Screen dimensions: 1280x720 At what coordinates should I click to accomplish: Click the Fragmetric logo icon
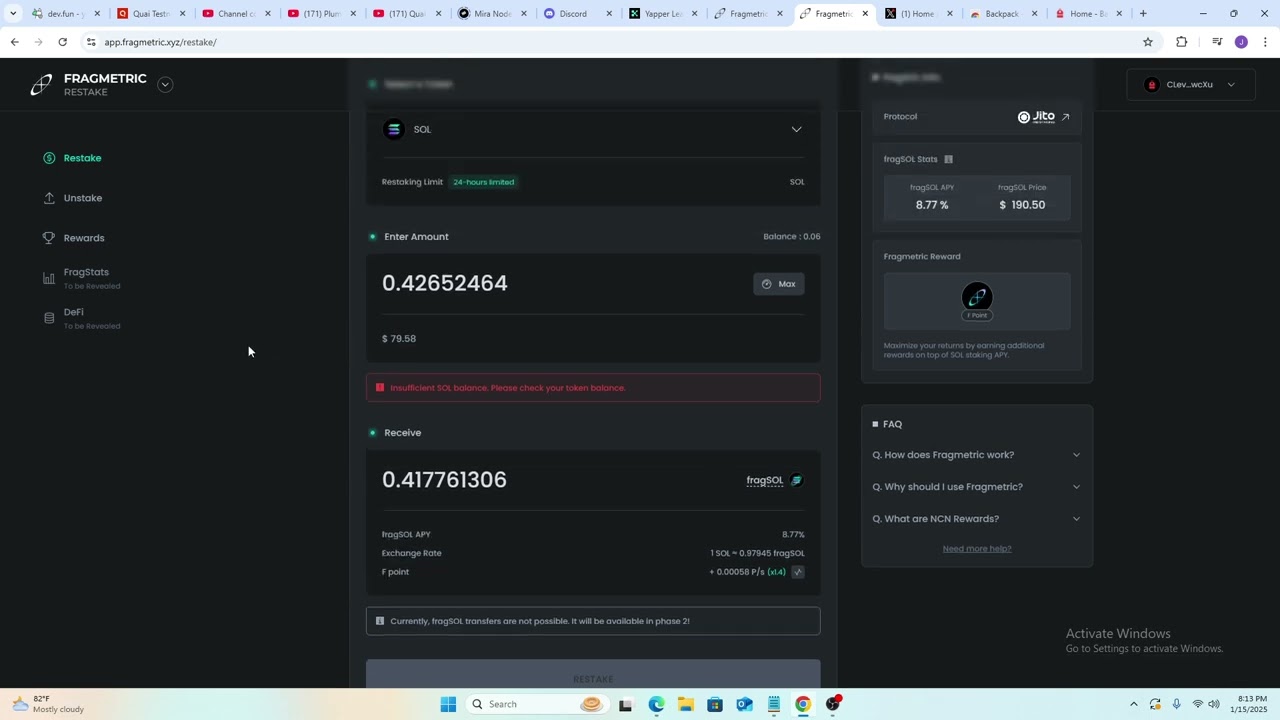point(41,85)
